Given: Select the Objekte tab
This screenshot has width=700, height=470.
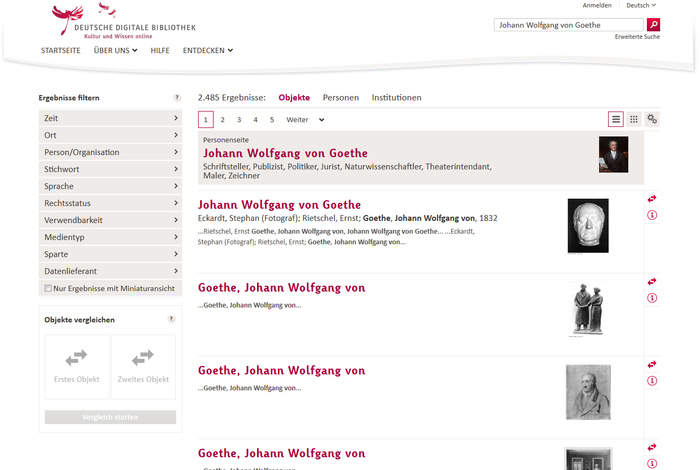Looking at the screenshot, I should coord(294,97).
